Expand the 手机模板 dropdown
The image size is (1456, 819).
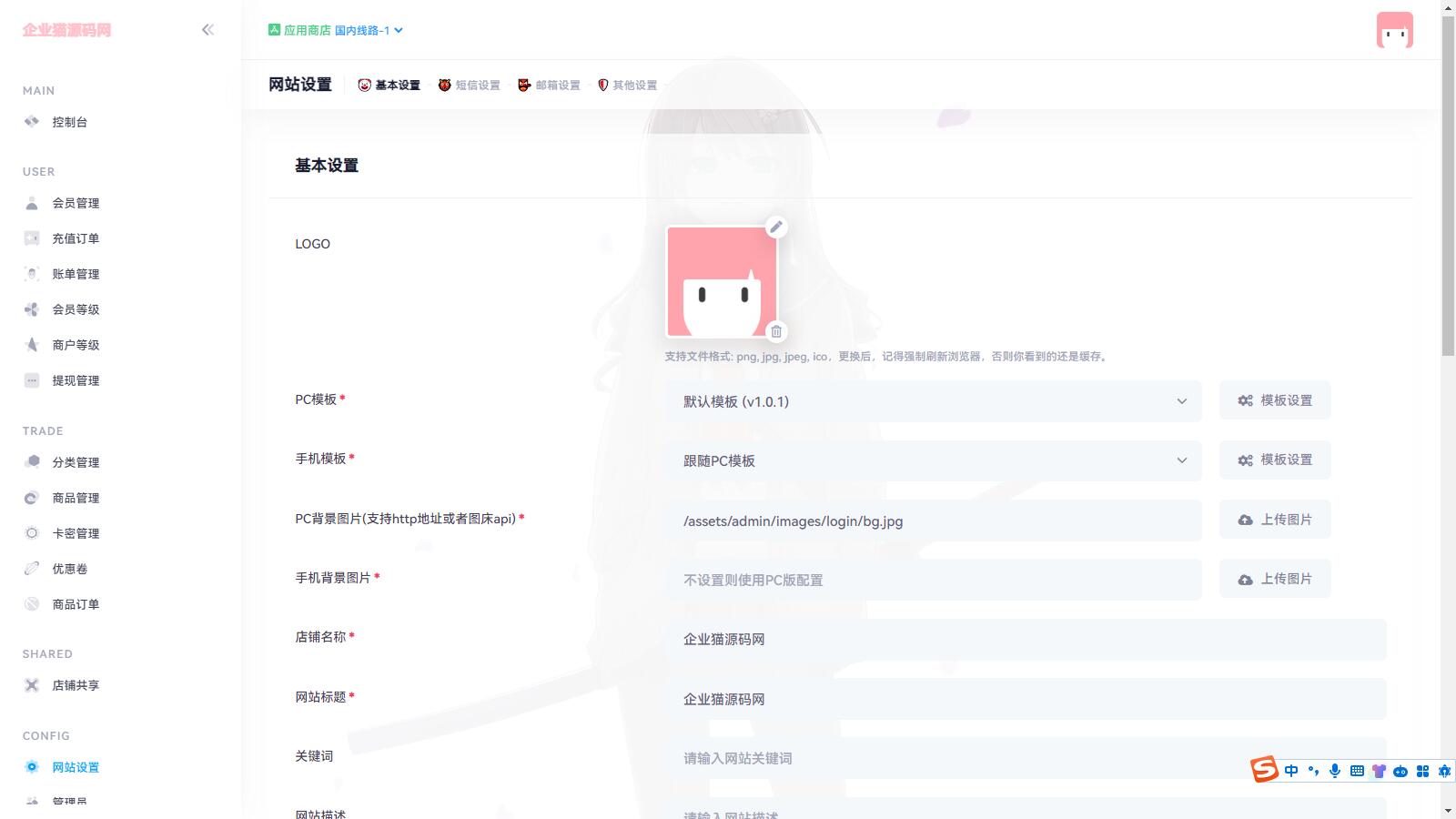click(x=933, y=460)
